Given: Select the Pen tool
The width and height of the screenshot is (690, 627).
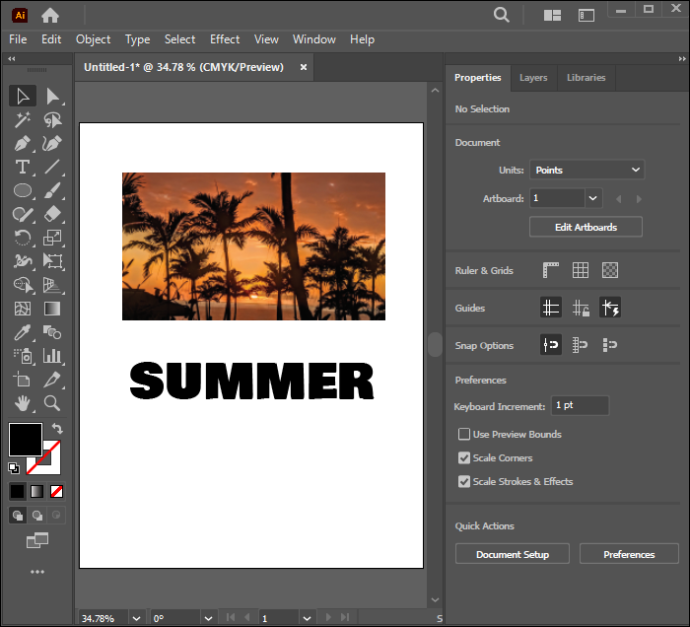Looking at the screenshot, I should 22,143.
